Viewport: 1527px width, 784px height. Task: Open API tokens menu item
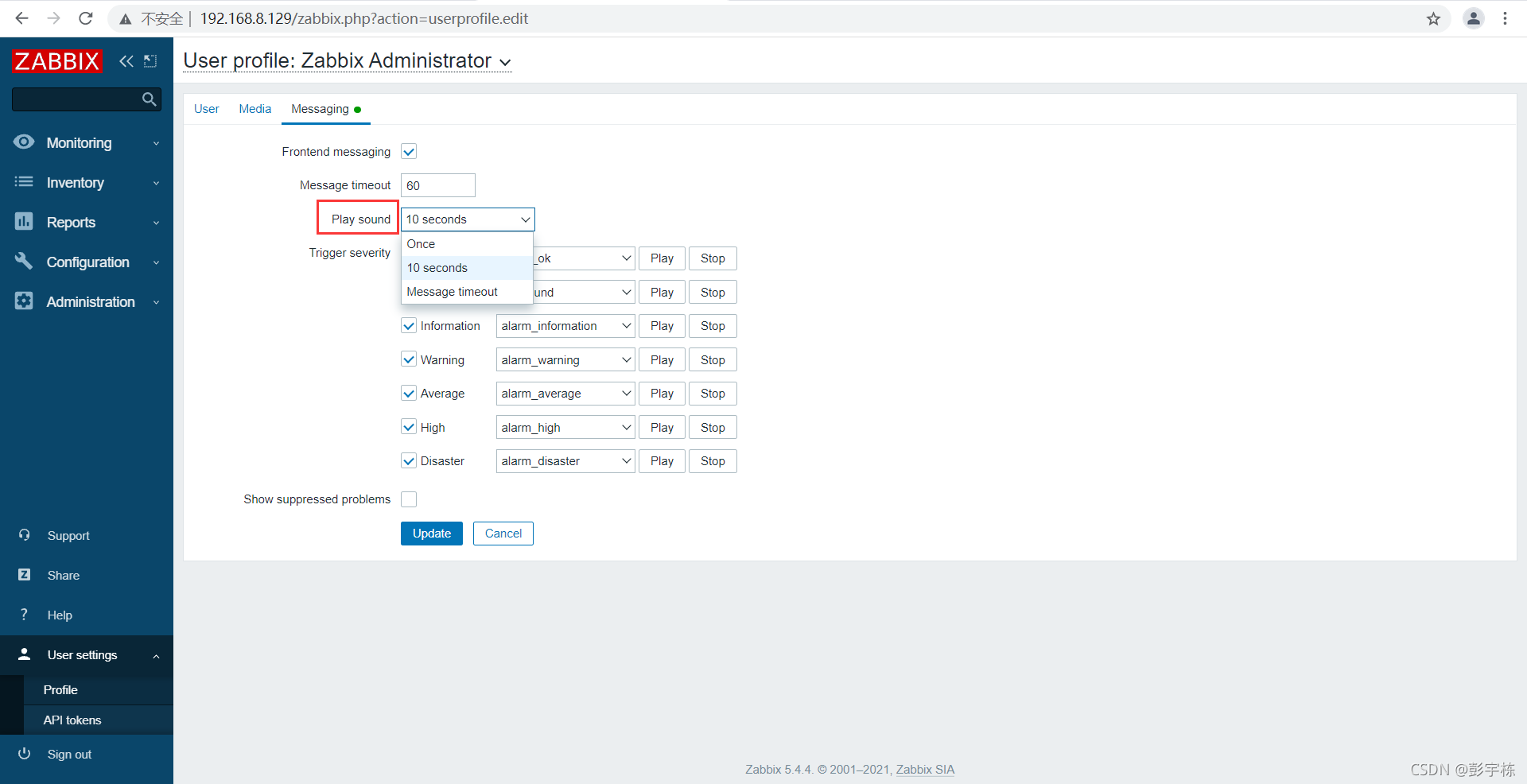coord(98,720)
